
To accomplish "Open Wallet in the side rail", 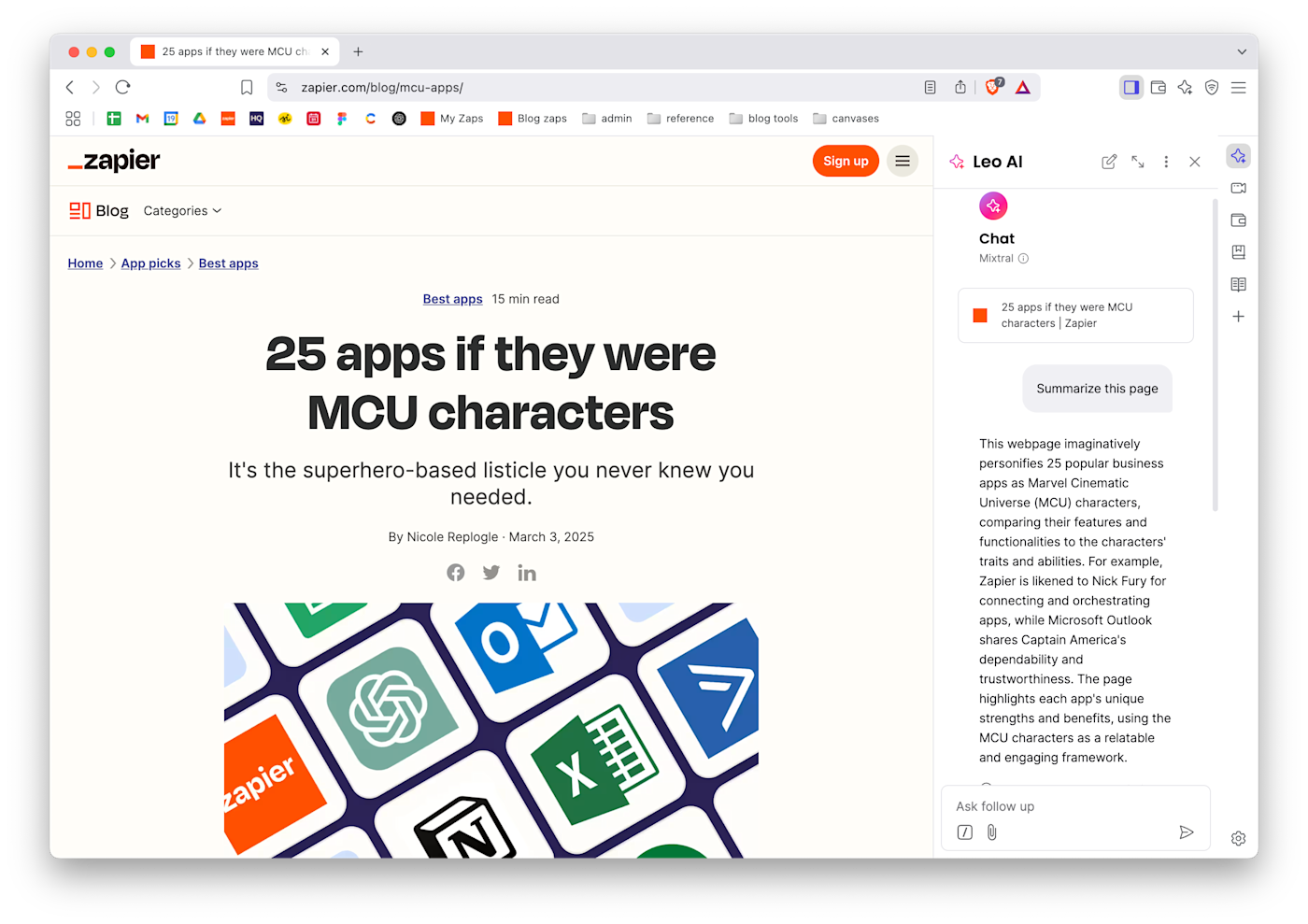I will coord(1239,220).
